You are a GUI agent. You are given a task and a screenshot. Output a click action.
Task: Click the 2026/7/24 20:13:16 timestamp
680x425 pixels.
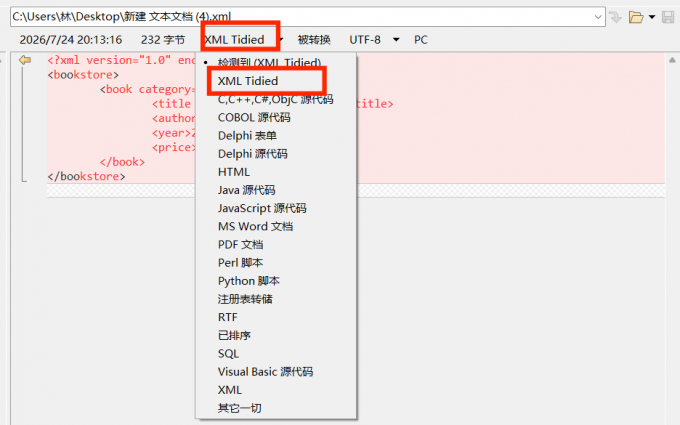pos(71,40)
